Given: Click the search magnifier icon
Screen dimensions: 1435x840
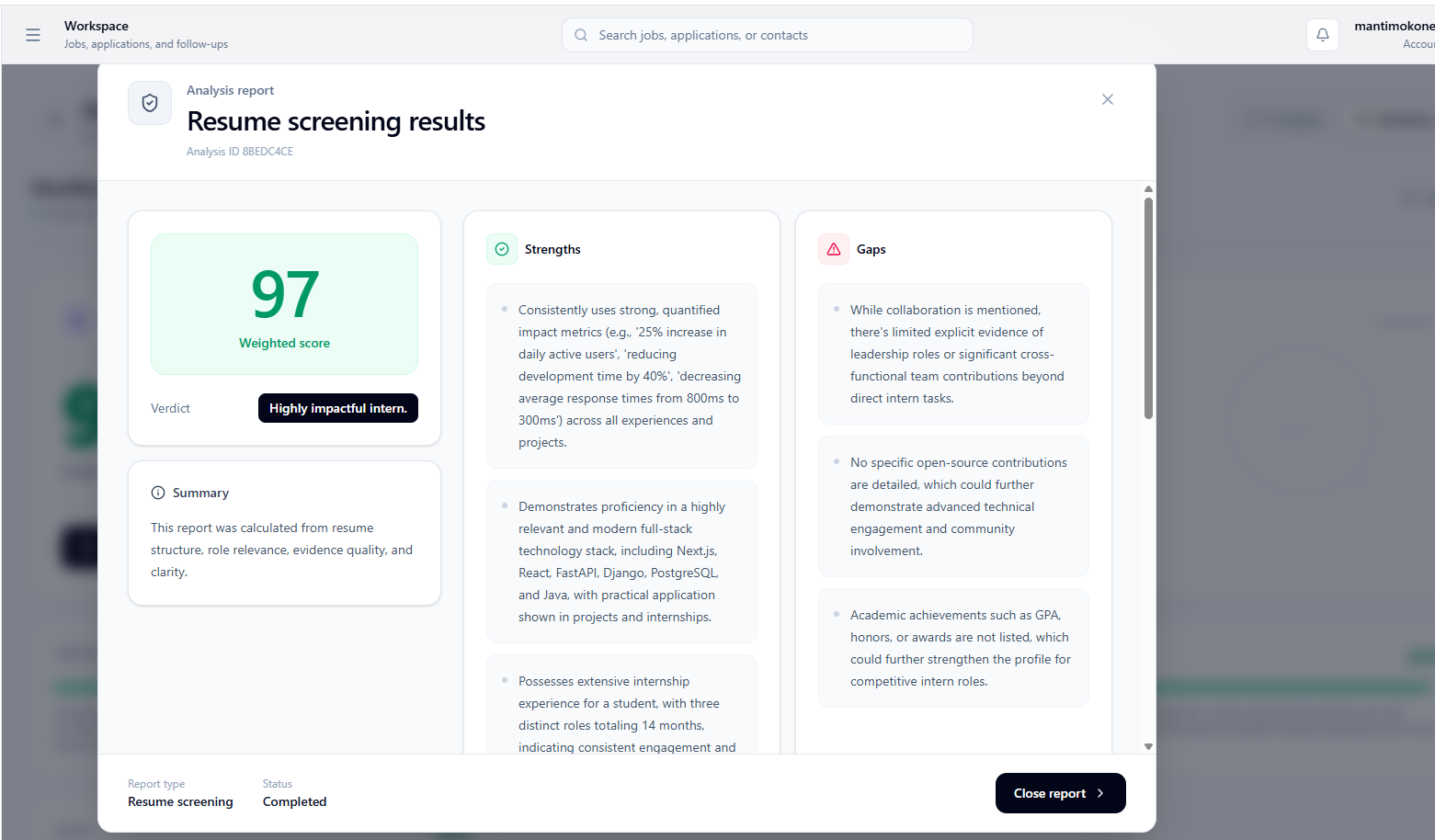Looking at the screenshot, I should [x=581, y=35].
